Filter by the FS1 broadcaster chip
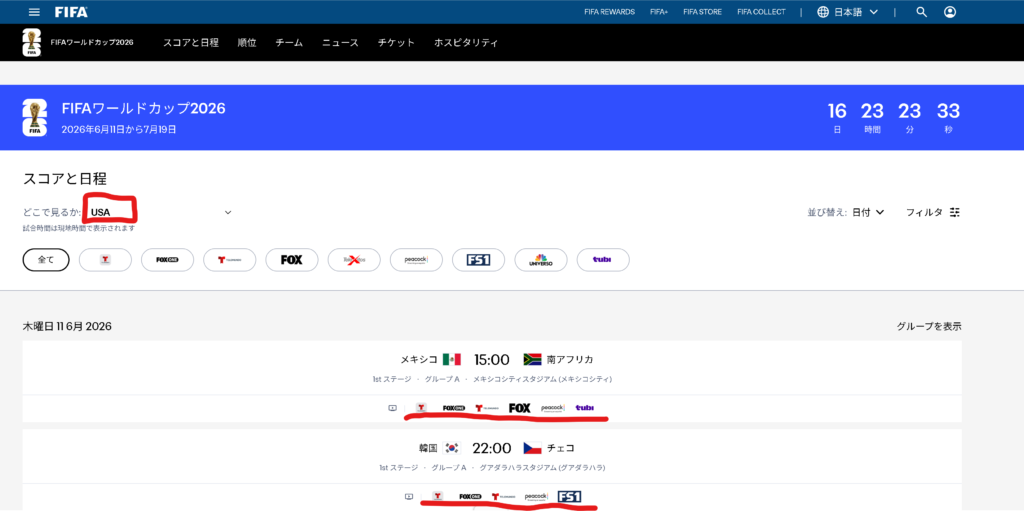The width and height of the screenshot is (1024, 511). (x=479, y=259)
